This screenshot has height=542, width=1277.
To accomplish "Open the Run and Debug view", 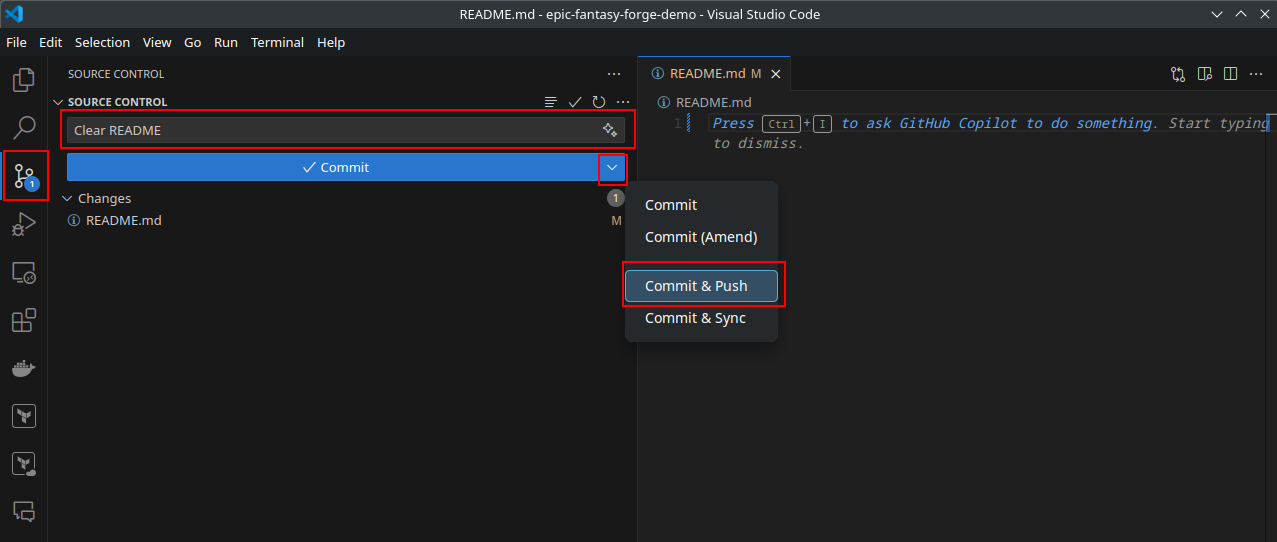I will pos(24,224).
